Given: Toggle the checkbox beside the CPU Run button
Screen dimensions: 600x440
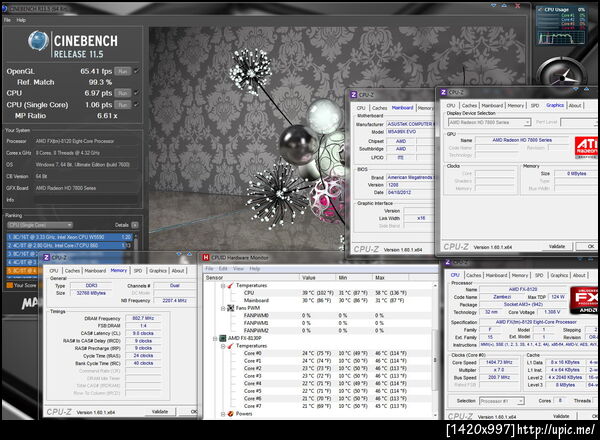Looking at the screenshot, I should click(136, 93).
